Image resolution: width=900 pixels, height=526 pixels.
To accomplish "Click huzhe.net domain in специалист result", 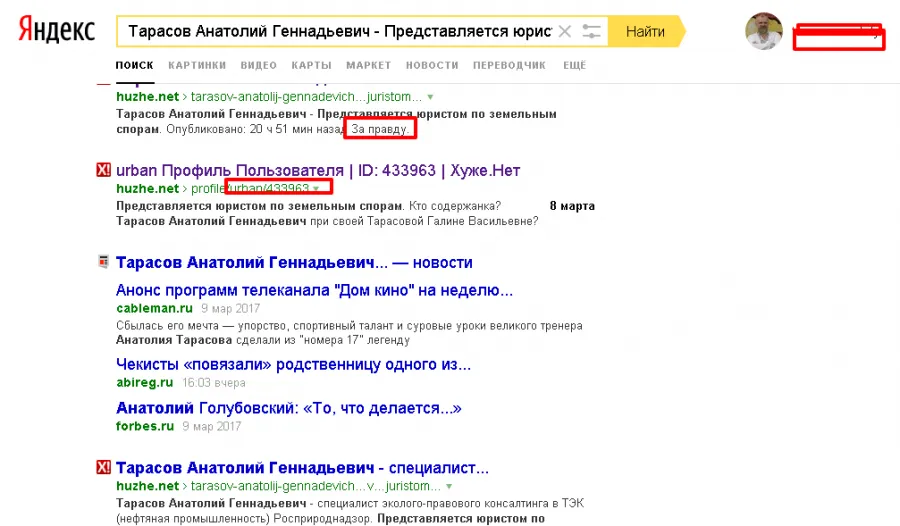I will coord(148,486).
